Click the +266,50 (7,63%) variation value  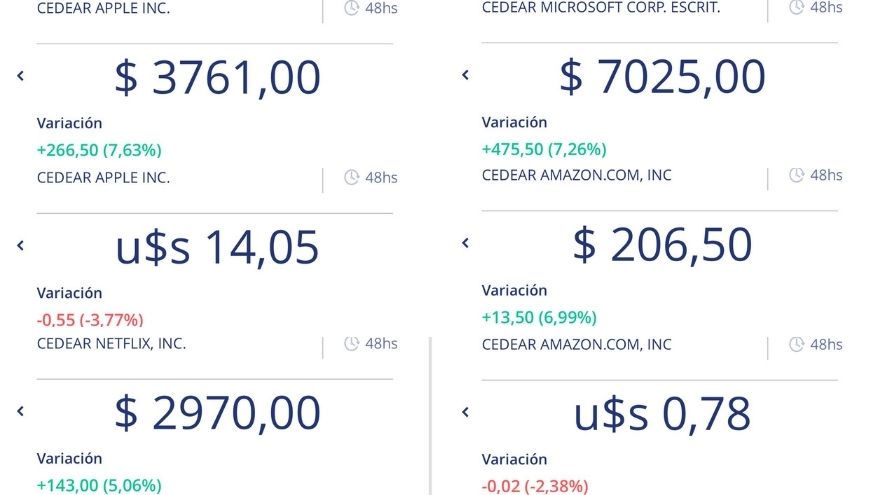coord(99,150)
